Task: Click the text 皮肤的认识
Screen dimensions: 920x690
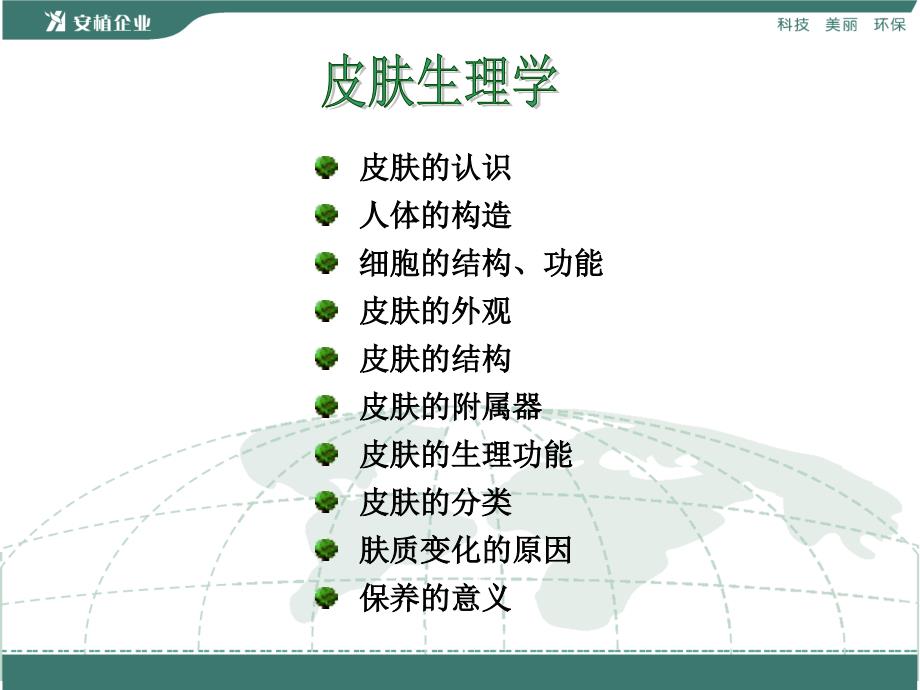Action: click(435, 168)
